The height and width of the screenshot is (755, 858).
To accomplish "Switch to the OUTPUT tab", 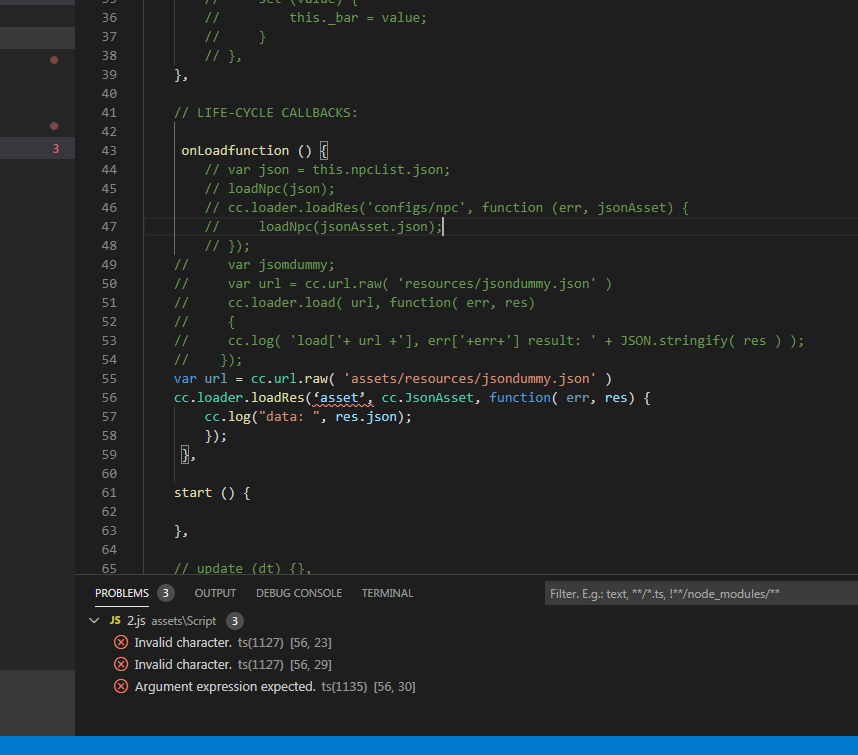I will click(x=215, y=593).
